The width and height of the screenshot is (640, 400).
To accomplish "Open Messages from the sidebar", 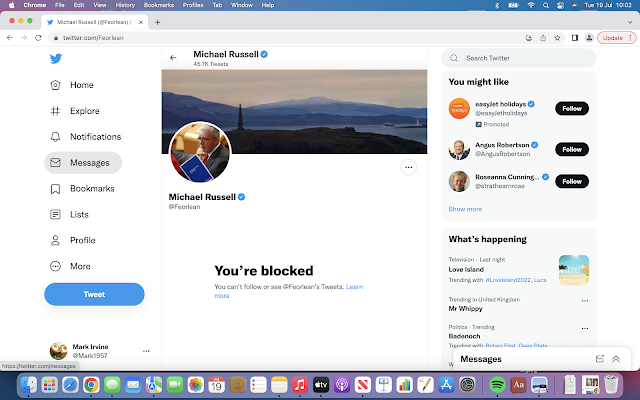I will (83, 163).
